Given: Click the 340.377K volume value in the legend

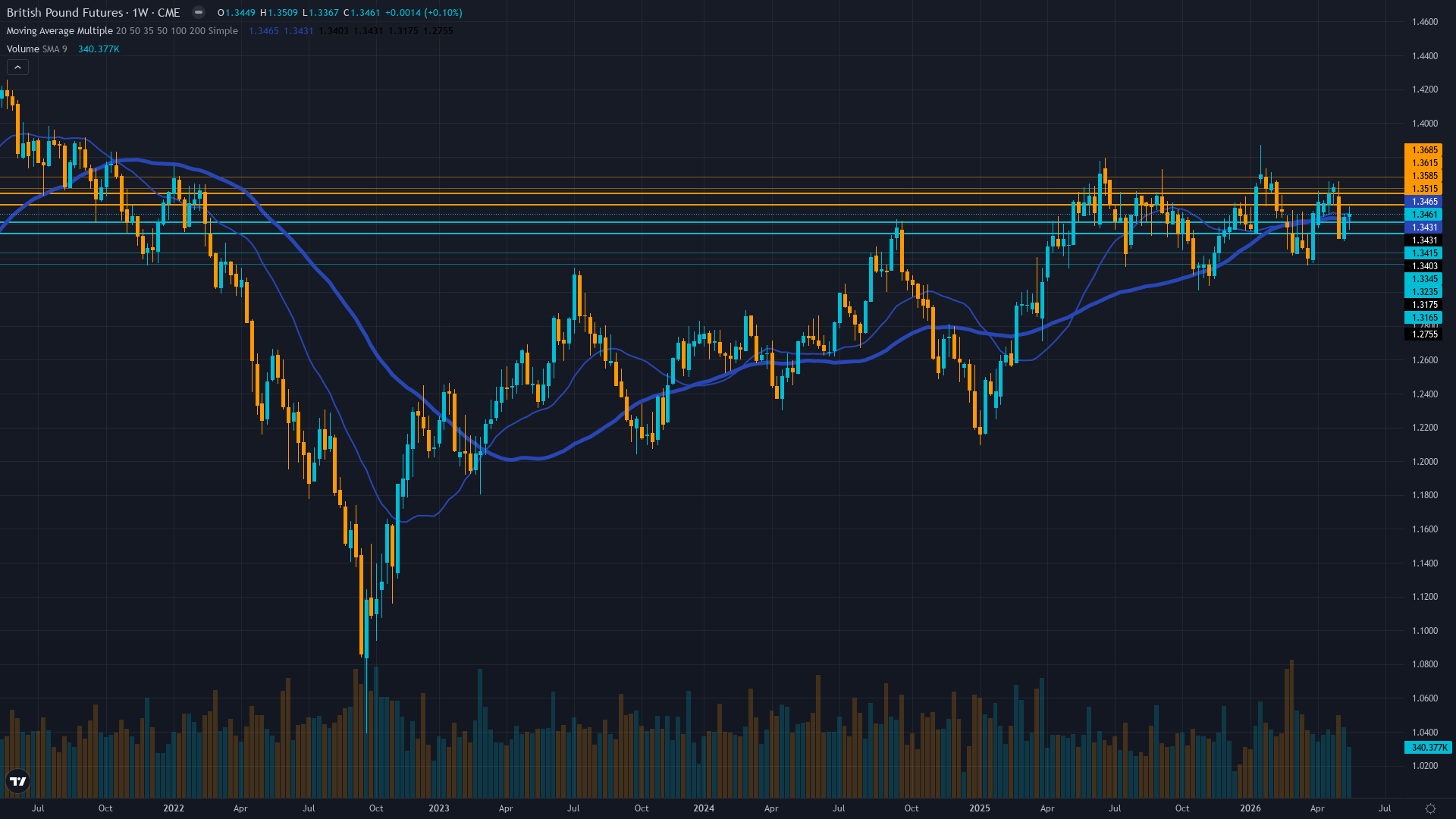Looking at the screenshot, I should click(x=99, y=49).
